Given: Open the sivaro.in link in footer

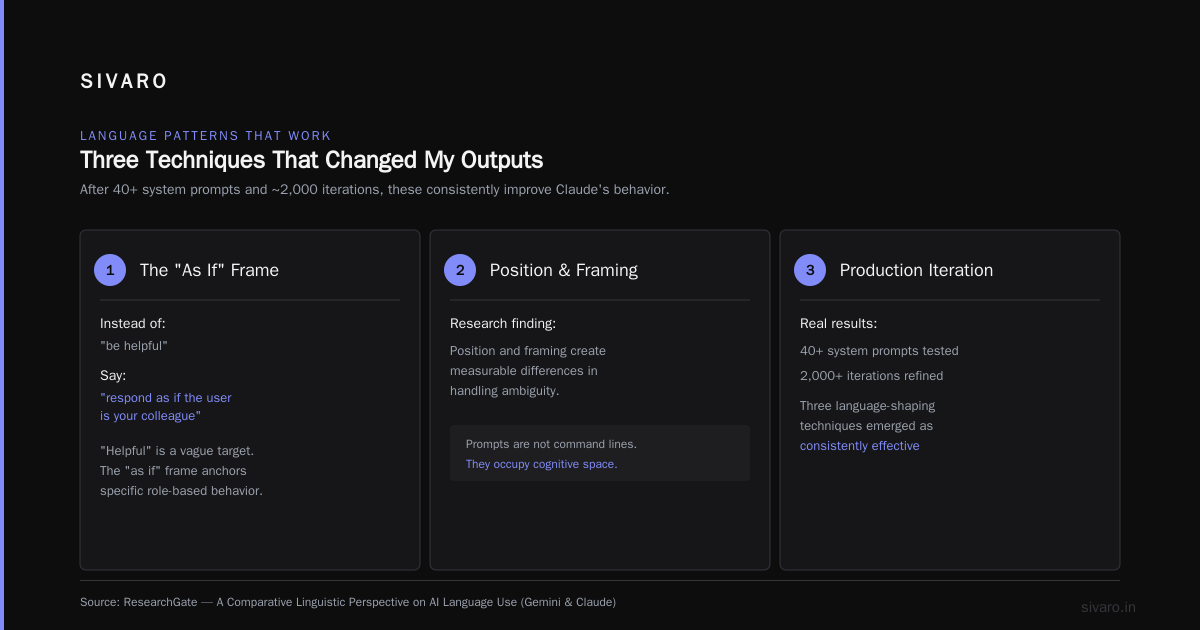Looking at the screenshot, I should click(1108, 607).
